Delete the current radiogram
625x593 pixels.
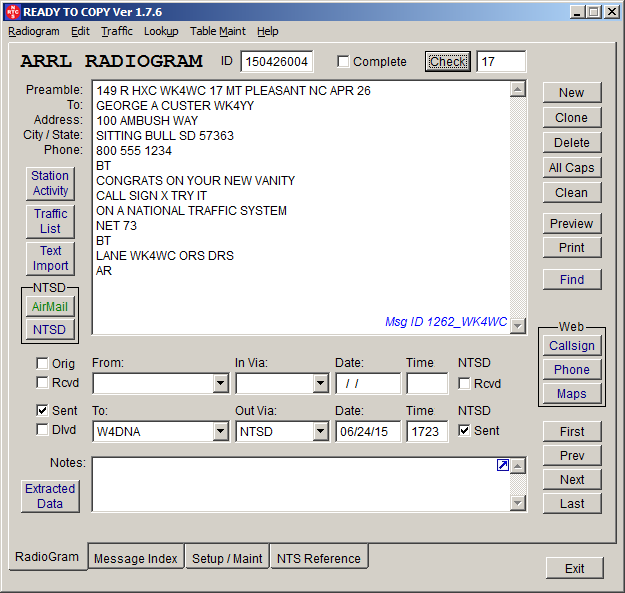(x=572, y=143)
